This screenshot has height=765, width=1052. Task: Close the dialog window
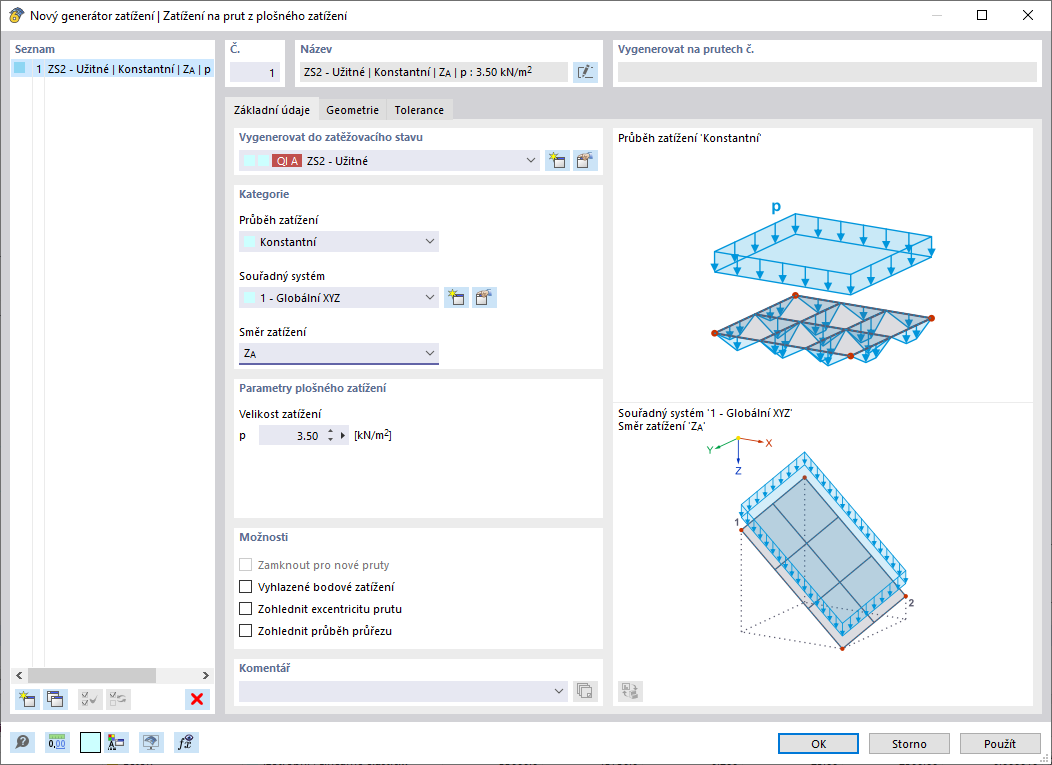tap(1027, 15)
